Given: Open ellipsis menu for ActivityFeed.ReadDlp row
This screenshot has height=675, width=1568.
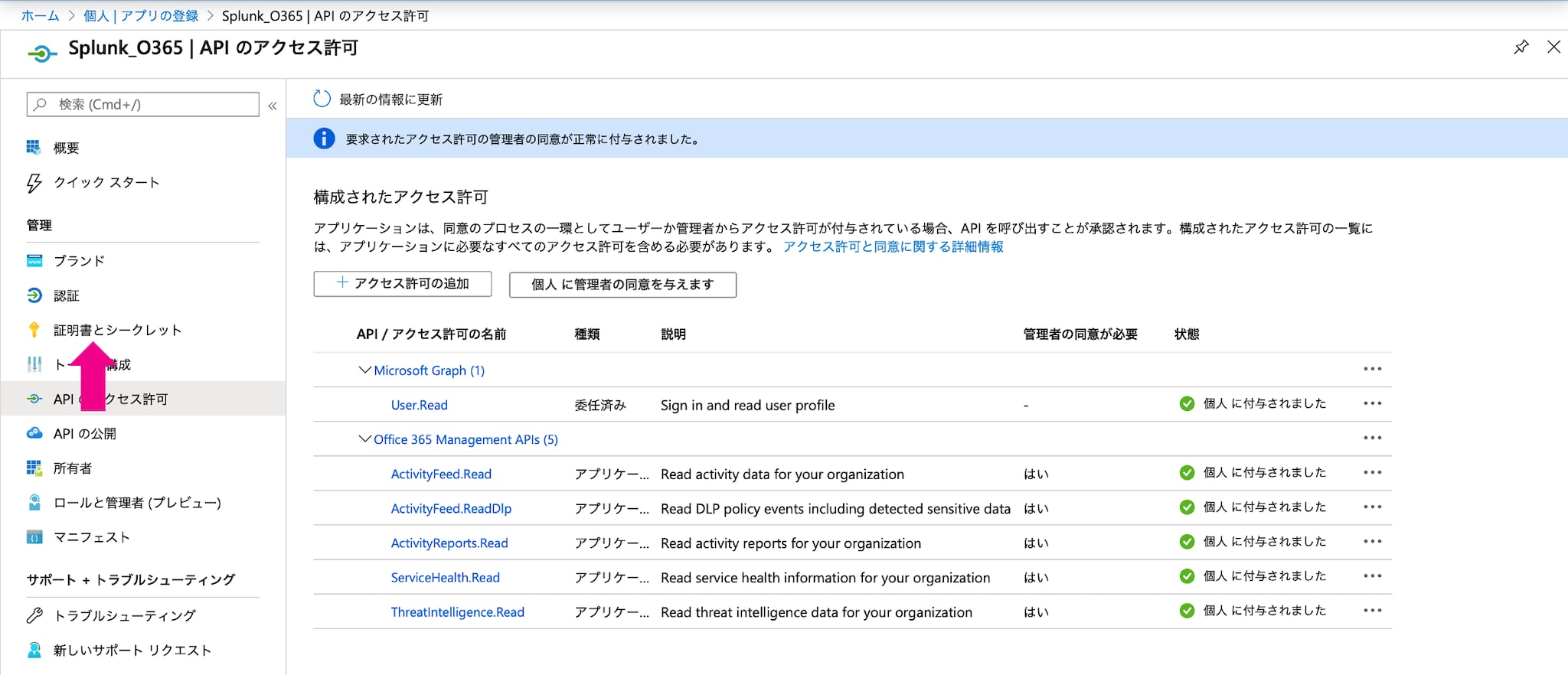Looking at the screenshot, I should (x=1372, y=507).
